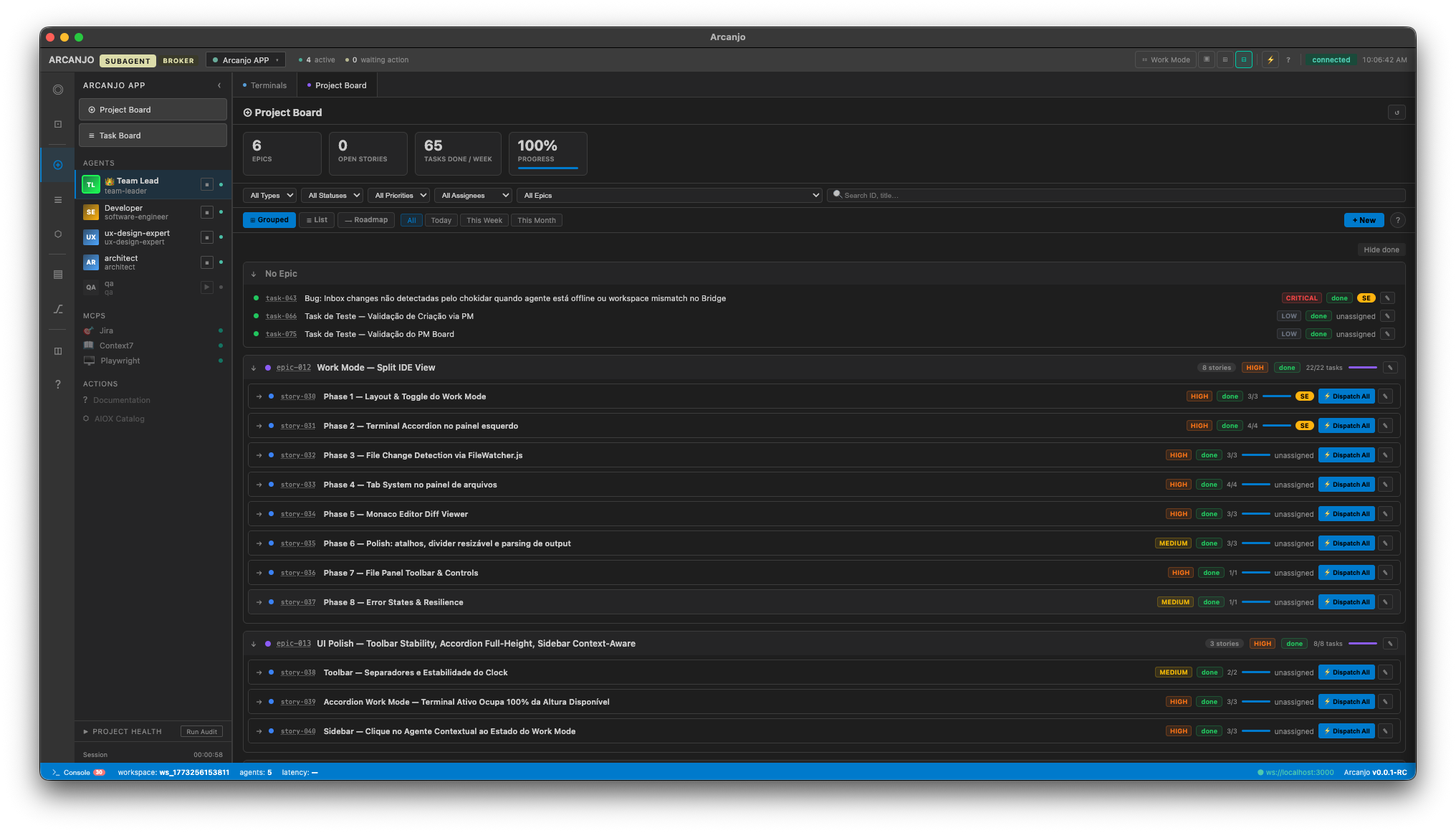The image size is (1456, 833).
Task: Select the plus icon in the left rail
Action: (x=57, y=164)
